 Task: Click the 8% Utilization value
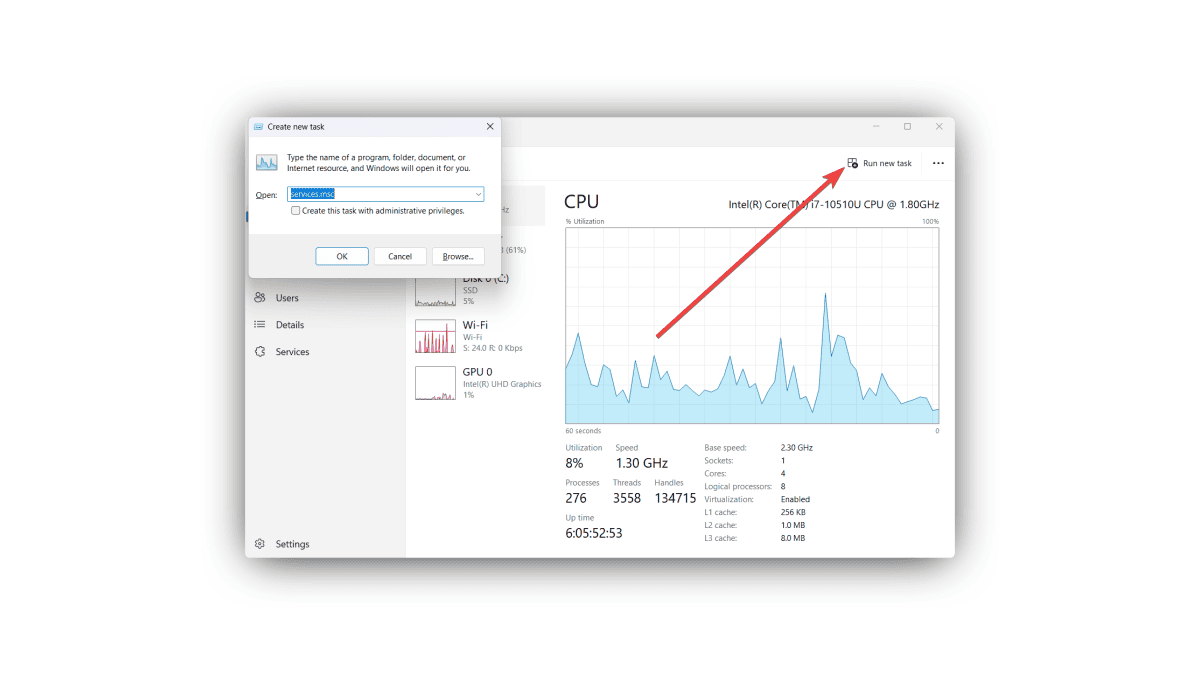coord(575,463)
